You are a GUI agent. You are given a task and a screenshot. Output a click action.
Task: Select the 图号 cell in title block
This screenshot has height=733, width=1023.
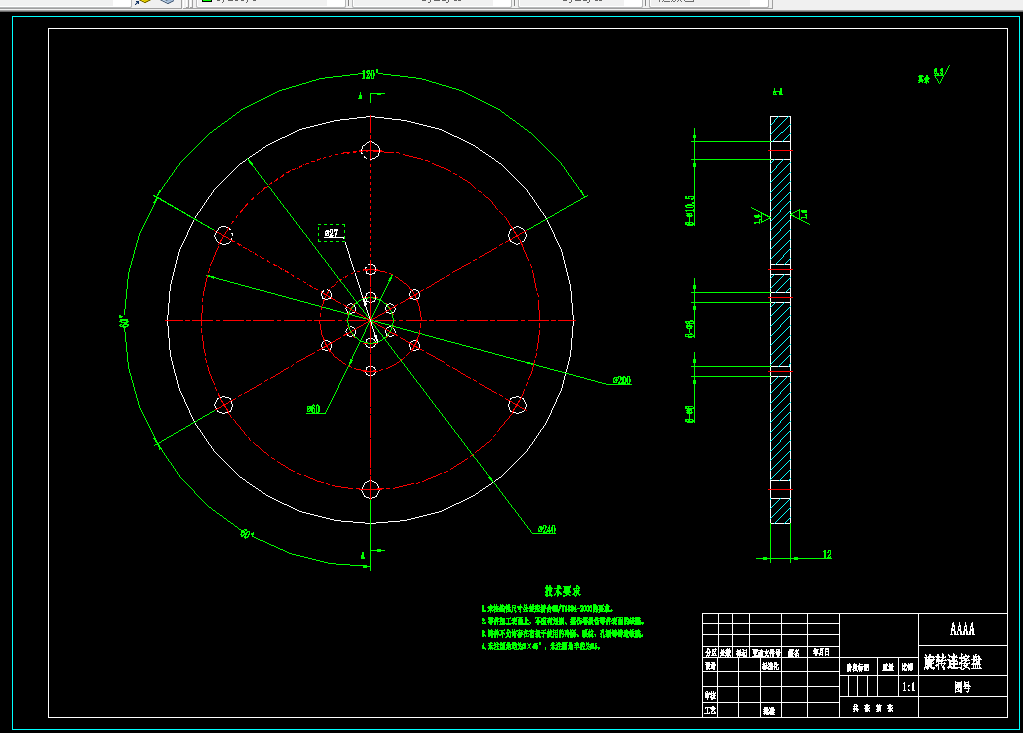point(962,687)
